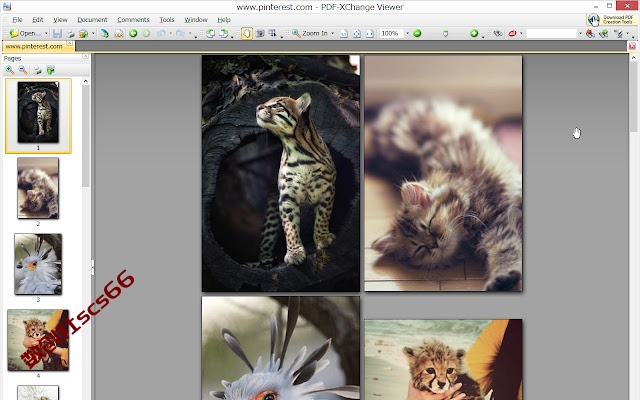
Task: Click the search text input field
Action: click(551, 33)
